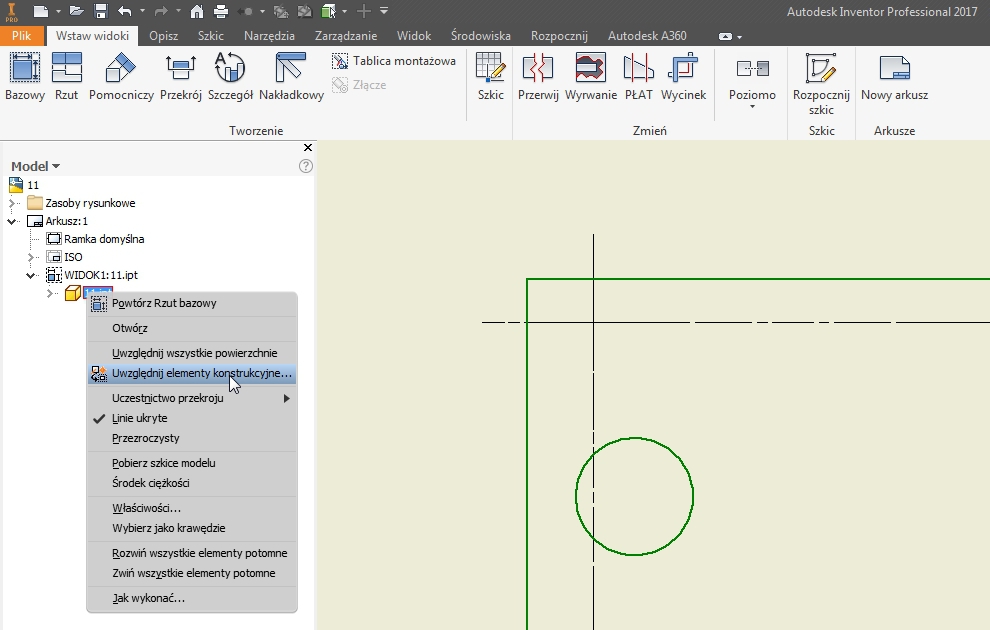990x630 pixels.
Task: Click the Open folder icon in quick access toolbar
Action: (x=77, y=11)
